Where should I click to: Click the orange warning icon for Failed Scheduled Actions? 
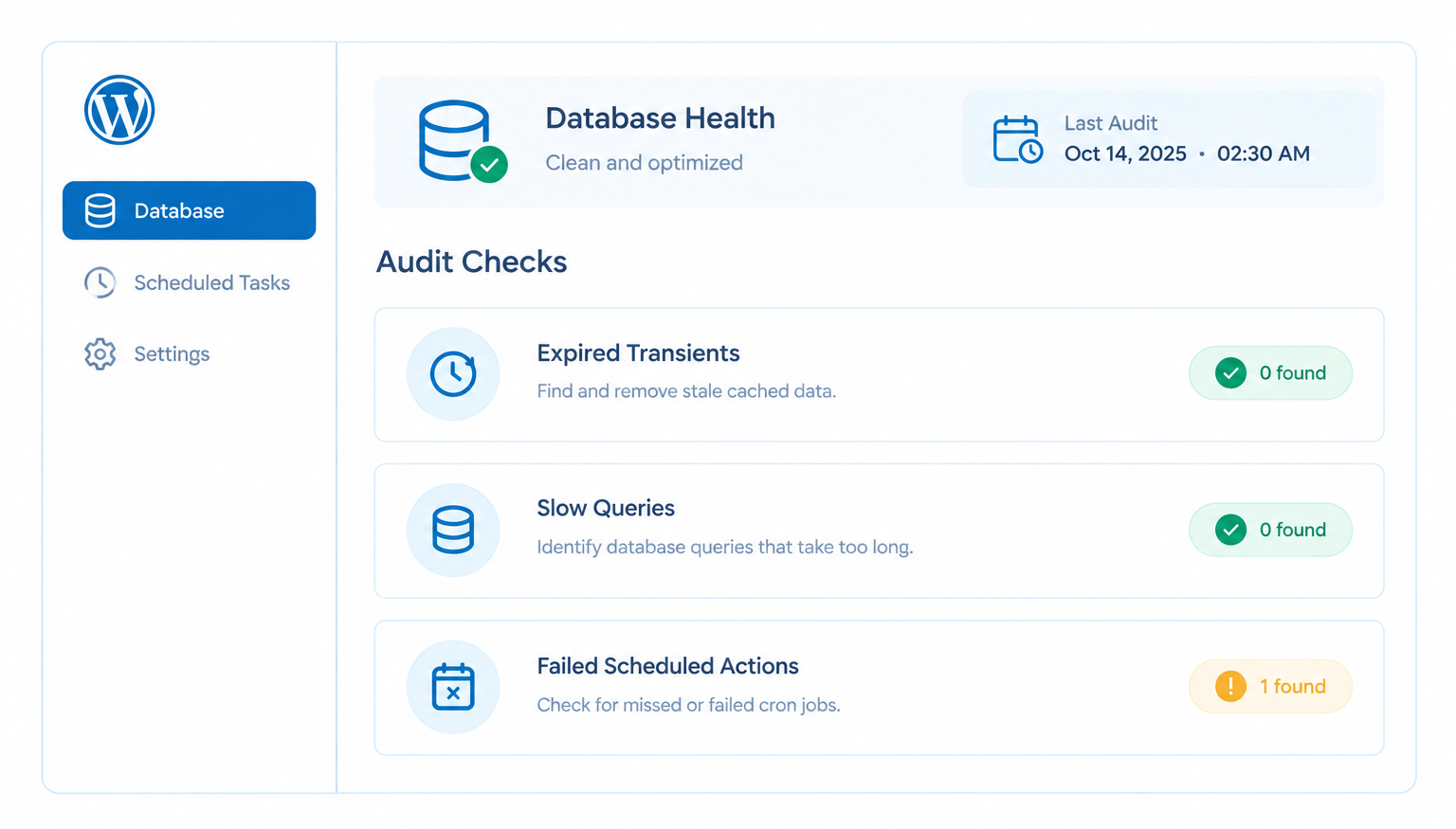pyautogui.click(x=1230, y=686)
